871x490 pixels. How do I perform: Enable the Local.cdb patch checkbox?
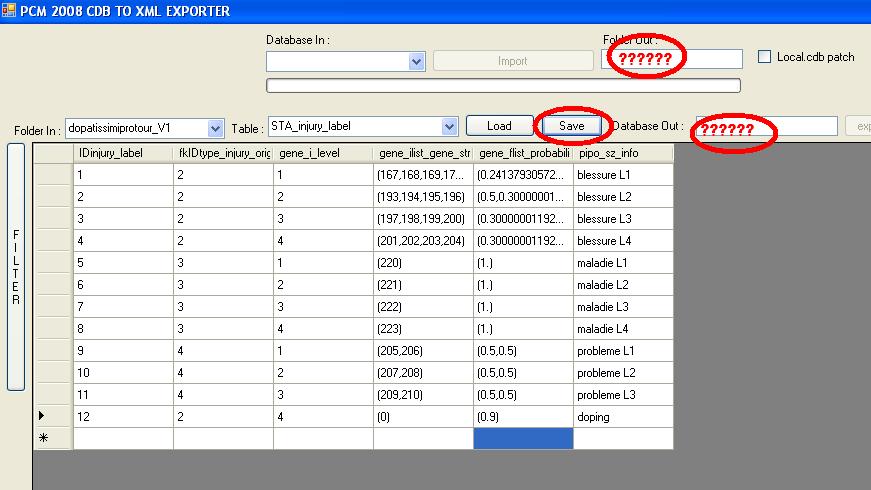(765, 57)
